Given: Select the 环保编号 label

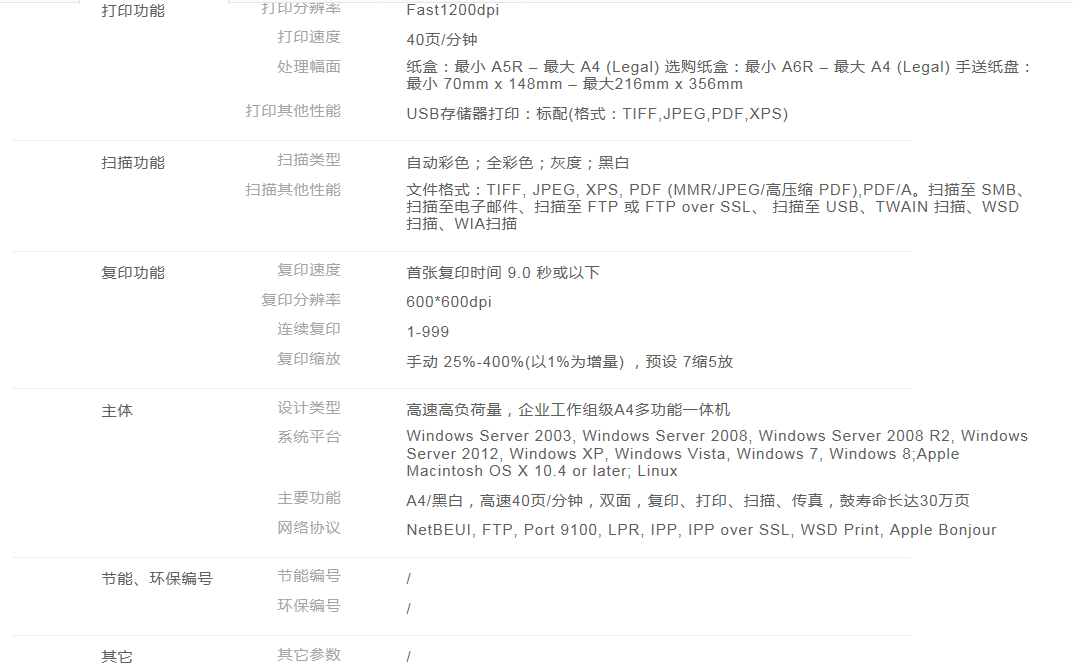Looking at the screenshot, I should pyautogui.click(x=308, y=606).
